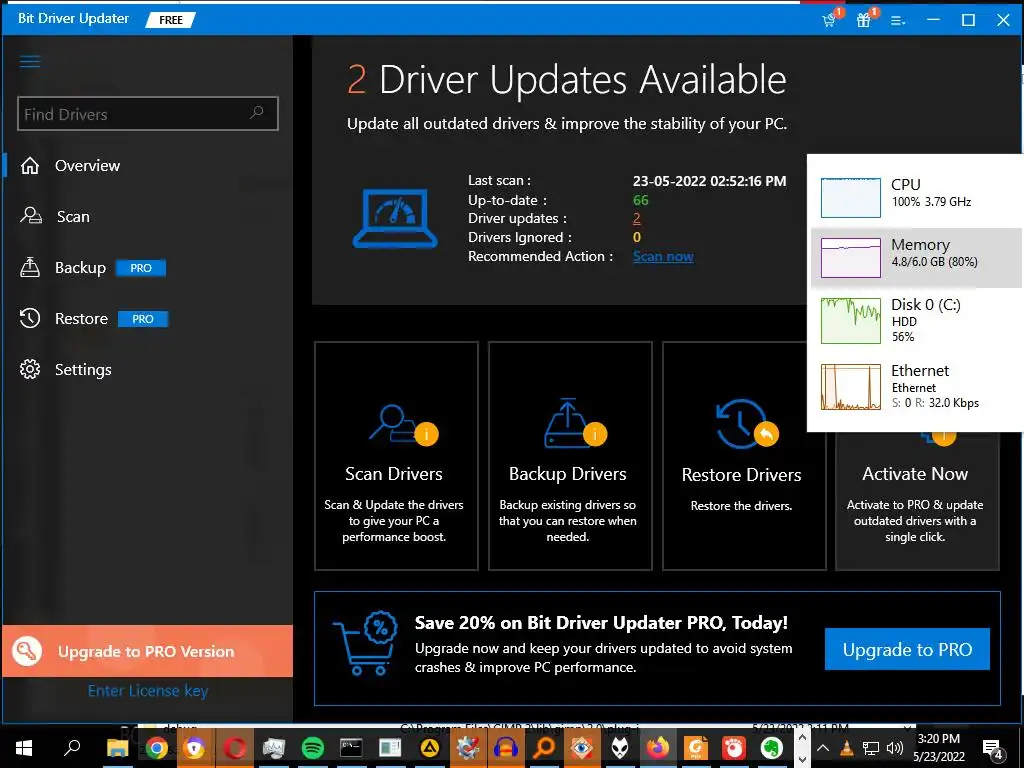This screenshot has height=768, width=1024.
Task: Select the Memory performance entry
Action: 916,258
